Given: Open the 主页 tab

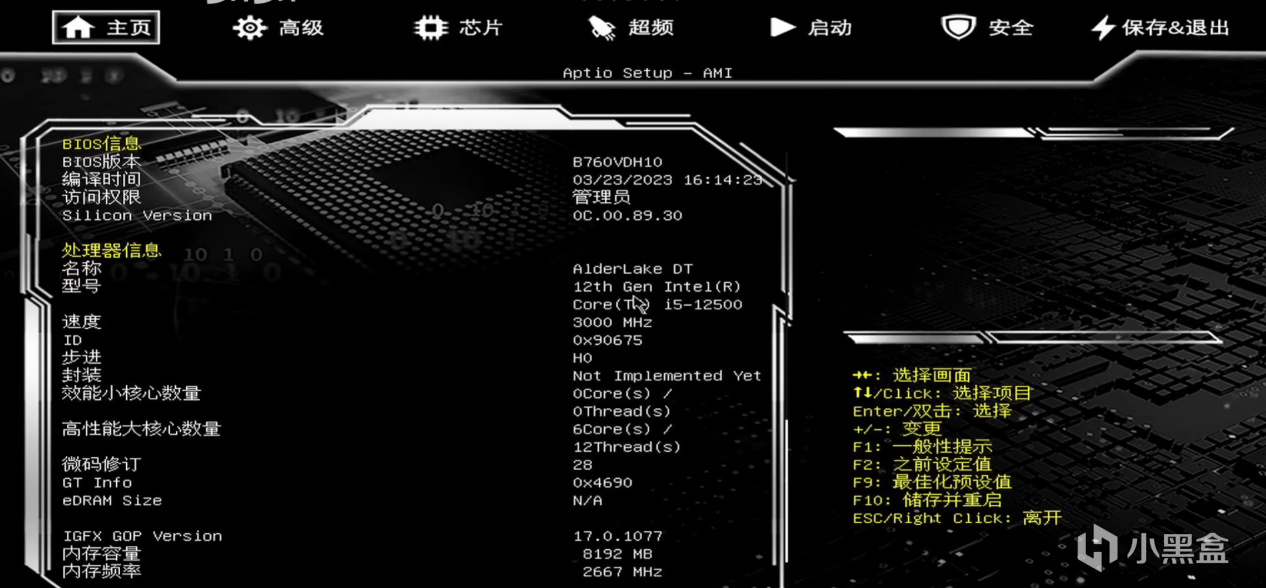Looking at the screenshot, I should 106,27.
